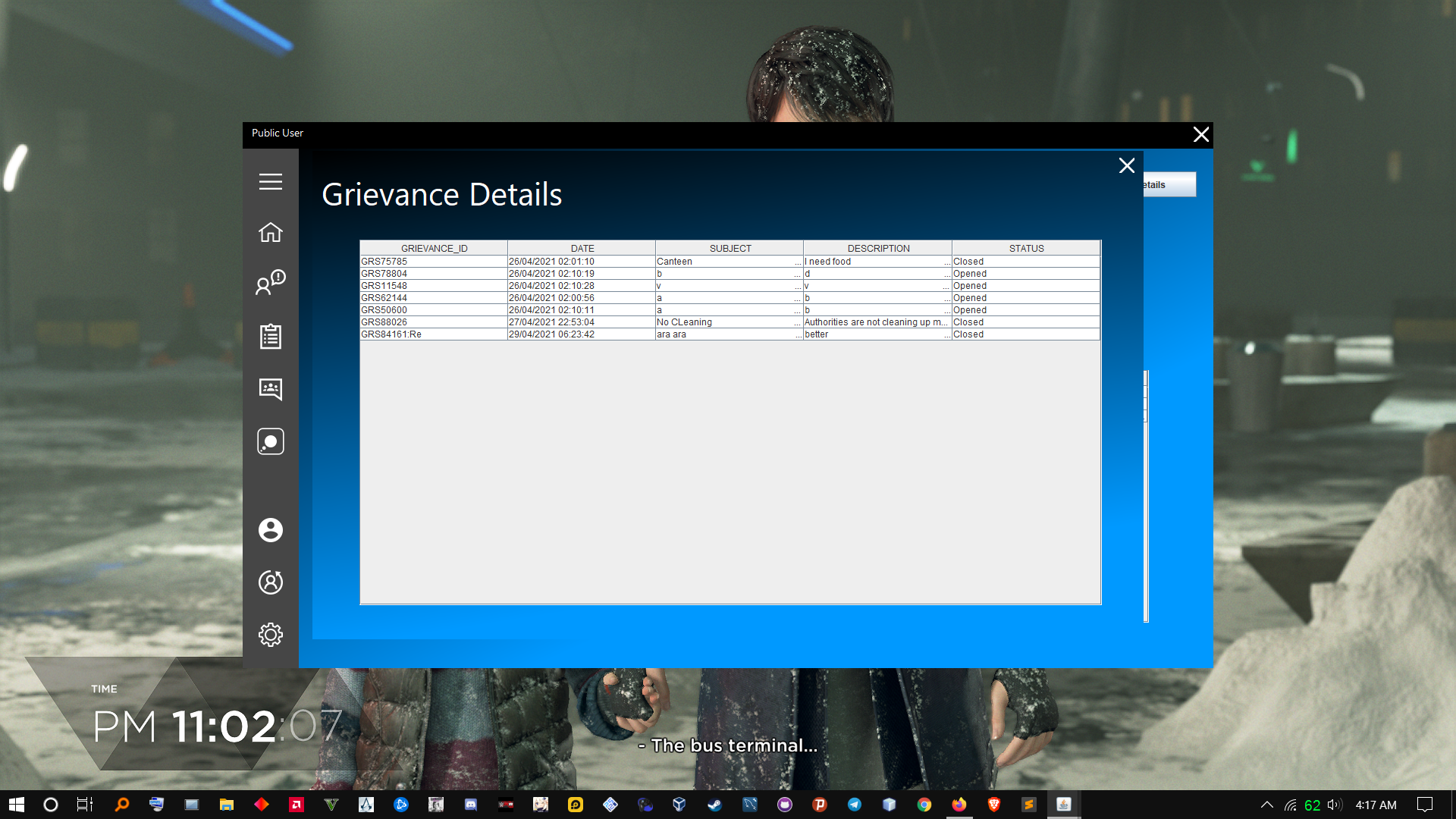Open the hamburger menu in sidebar

tap(270, 182)
